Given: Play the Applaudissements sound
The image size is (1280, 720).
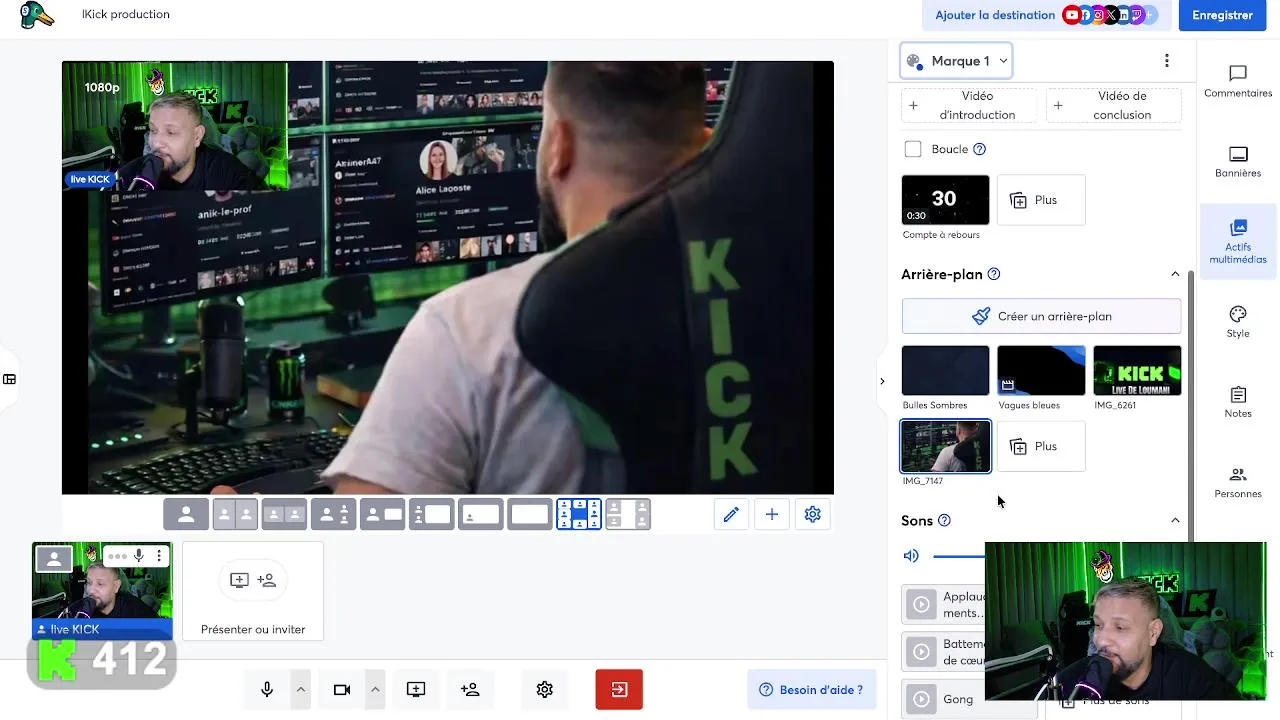Looking at the screenshot, I should tap(921, 604).
